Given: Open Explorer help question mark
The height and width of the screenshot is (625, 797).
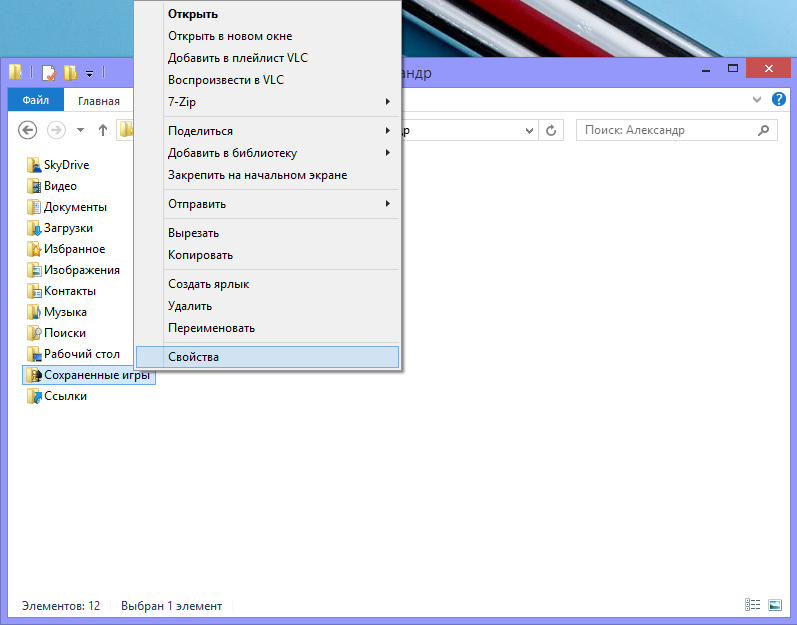Looking at the screenshot, I should (x=779, y=99).
